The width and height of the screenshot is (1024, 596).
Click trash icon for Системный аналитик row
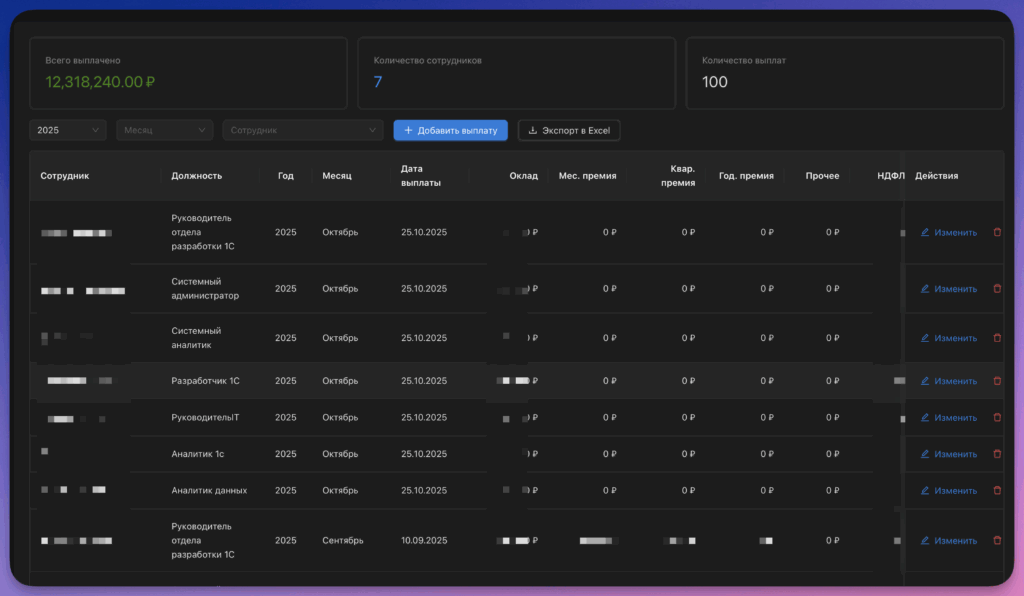[x=997, y=338]
